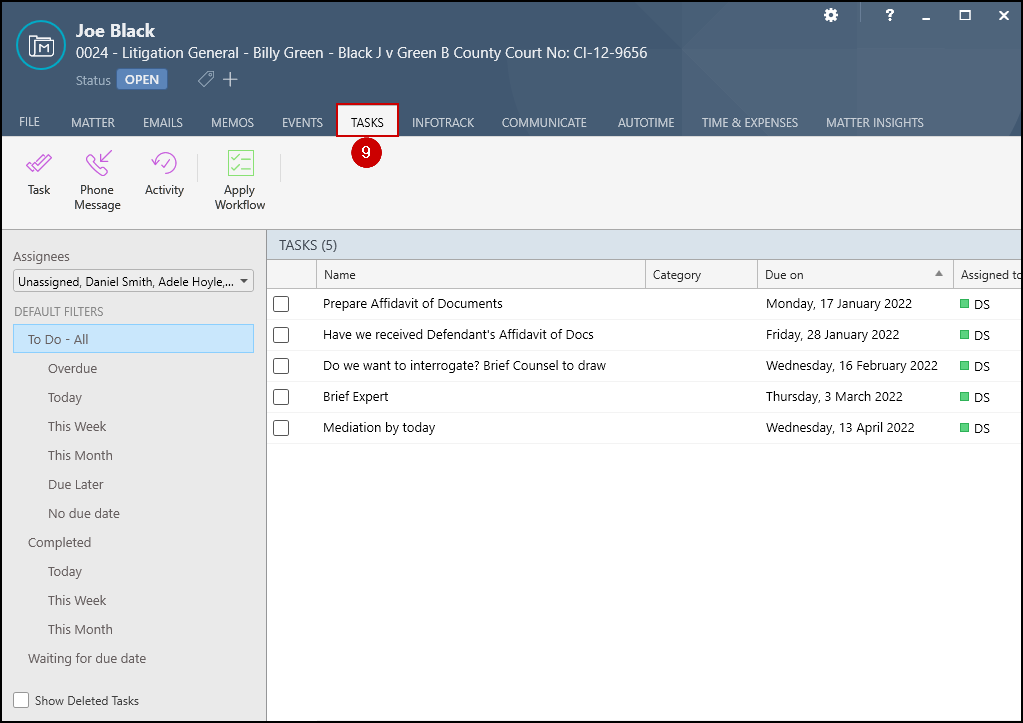Create a new Phone Message
The height and width of the screenshot is (723, 1023).
coord(97,179)
